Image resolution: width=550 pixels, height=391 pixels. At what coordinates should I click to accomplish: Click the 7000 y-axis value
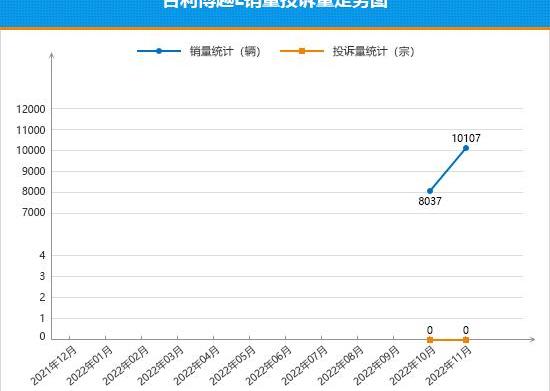tap(34, 213)
